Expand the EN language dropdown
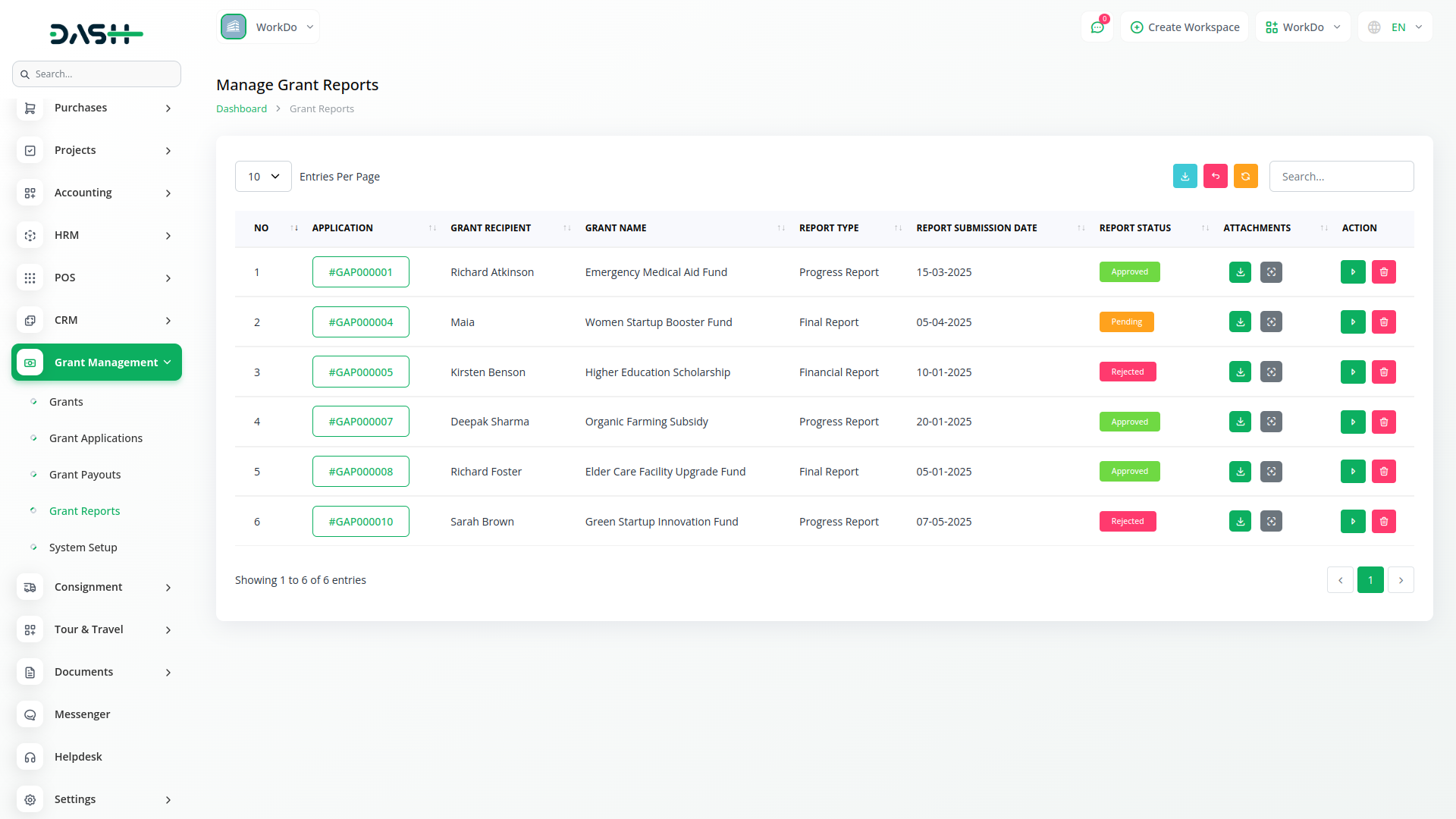 pos(1396,27)
